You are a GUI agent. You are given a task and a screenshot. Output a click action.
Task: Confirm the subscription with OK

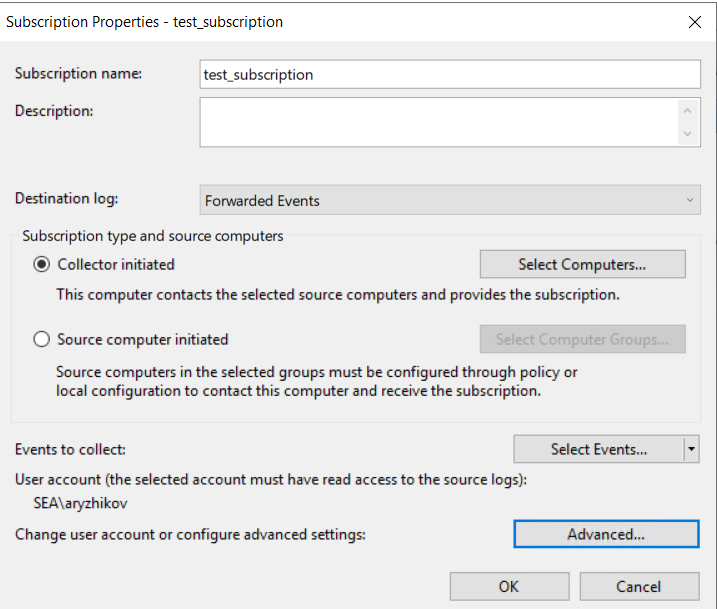tap(509, 586)
